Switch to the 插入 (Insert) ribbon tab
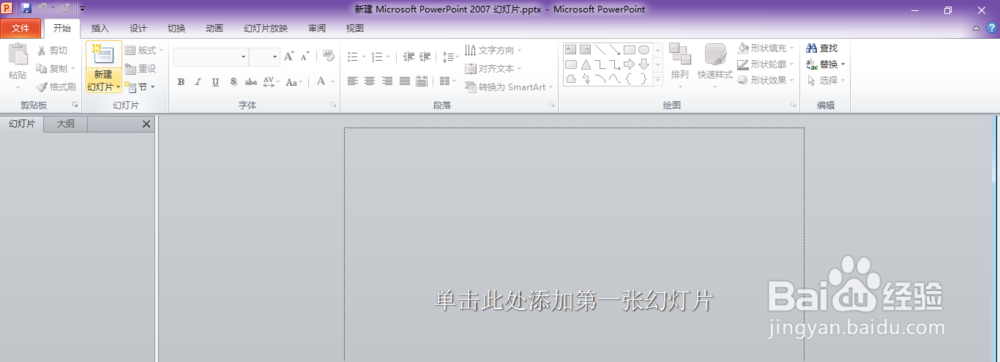1000x362 pixels. 100,28
